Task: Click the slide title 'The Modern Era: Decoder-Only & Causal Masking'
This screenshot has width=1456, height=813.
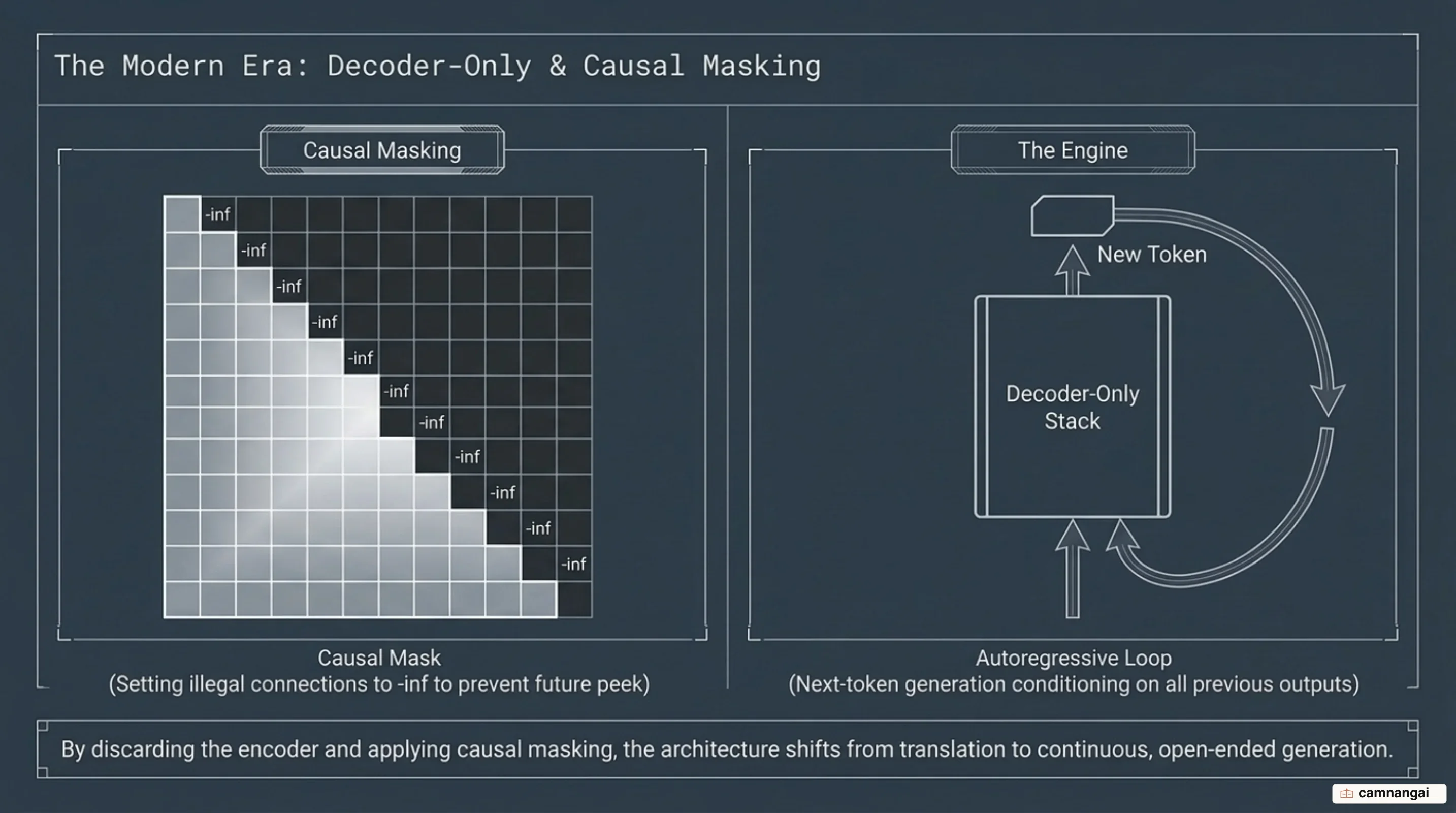Action: 437,66
